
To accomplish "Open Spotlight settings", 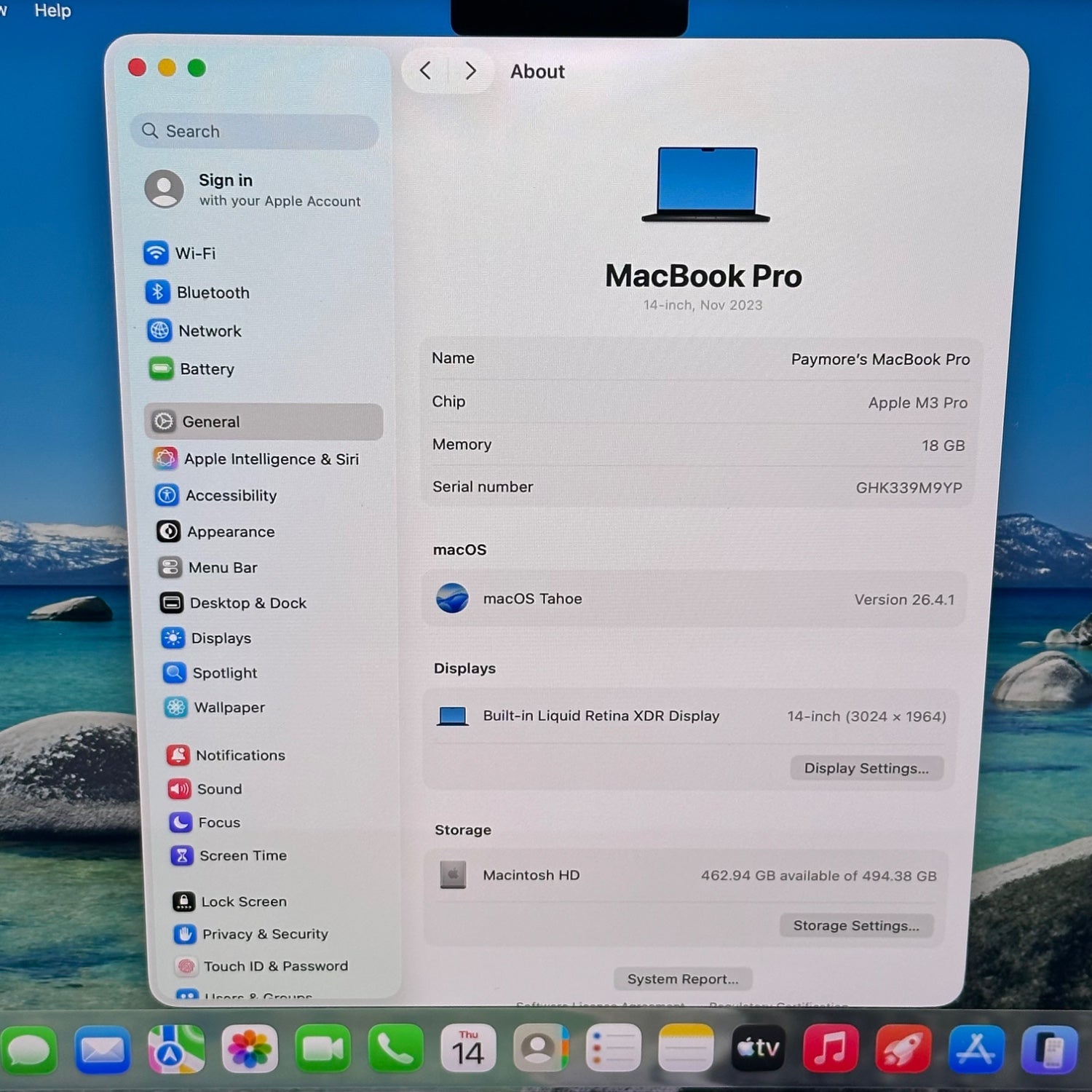I will [210, 673].
